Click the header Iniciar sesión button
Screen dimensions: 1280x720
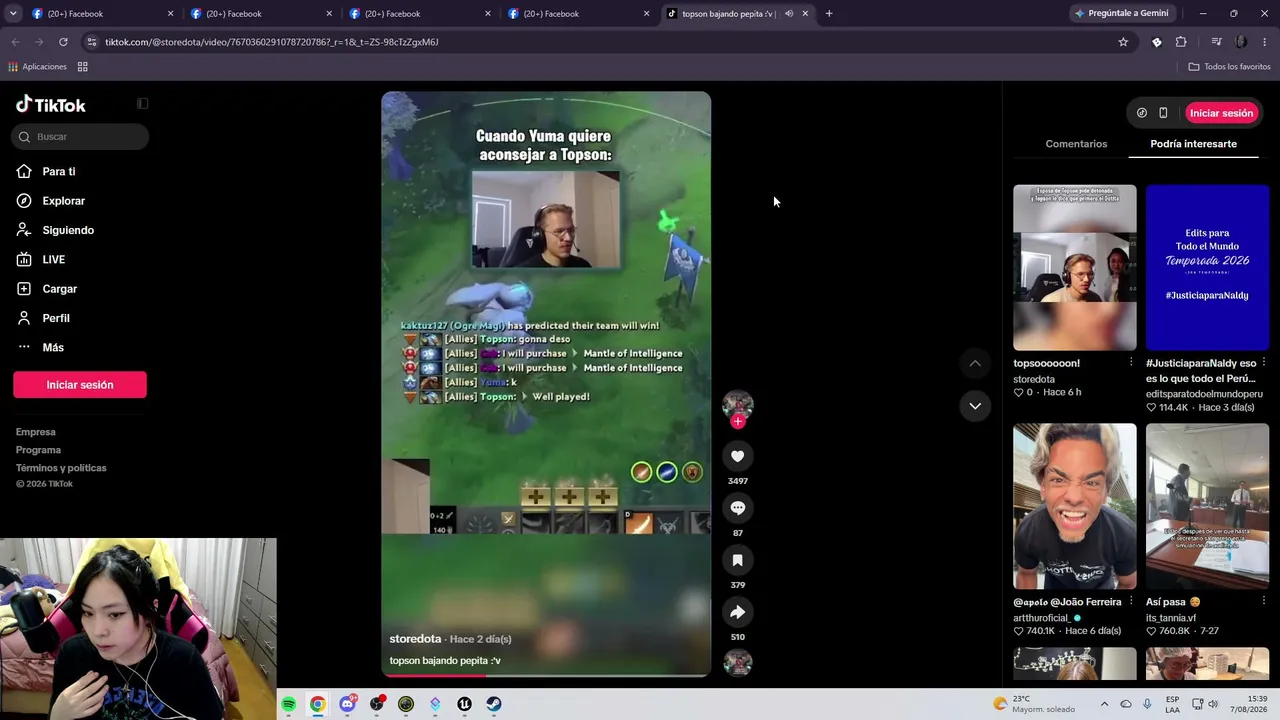1221,113
